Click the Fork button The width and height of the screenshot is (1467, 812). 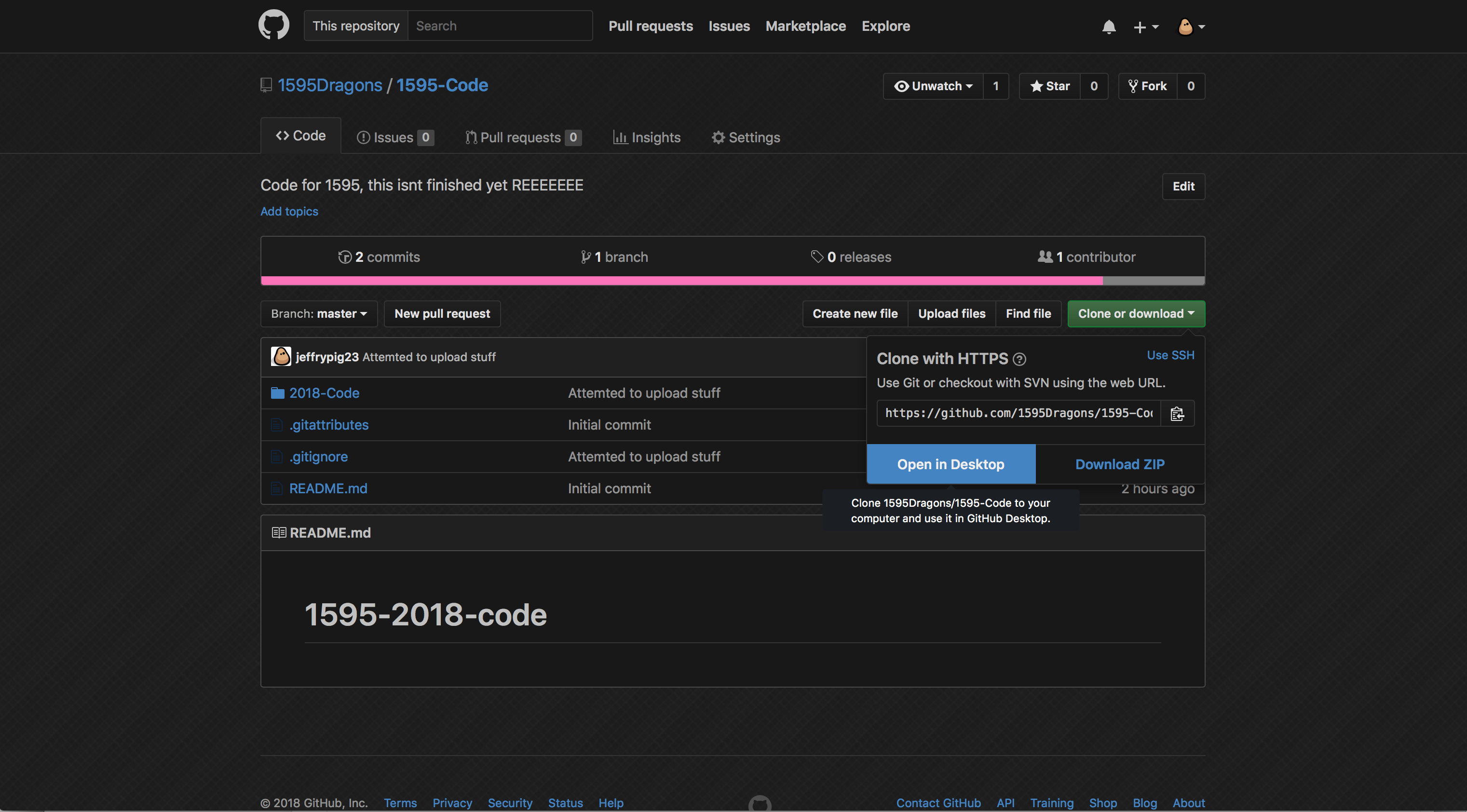tap(1148, 86)
